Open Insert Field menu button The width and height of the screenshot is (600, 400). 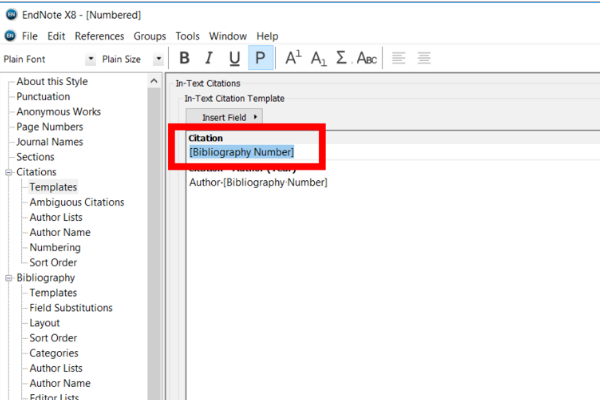224,117
